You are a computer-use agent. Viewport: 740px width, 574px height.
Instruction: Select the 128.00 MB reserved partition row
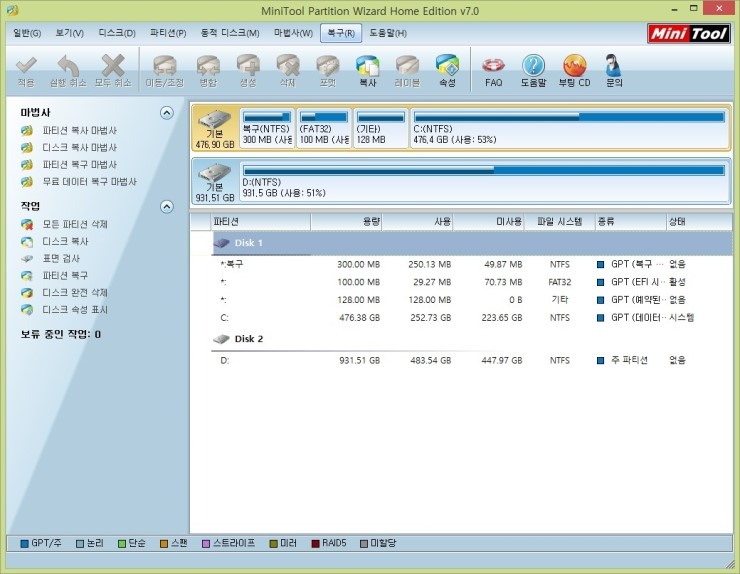coord(472,300)
